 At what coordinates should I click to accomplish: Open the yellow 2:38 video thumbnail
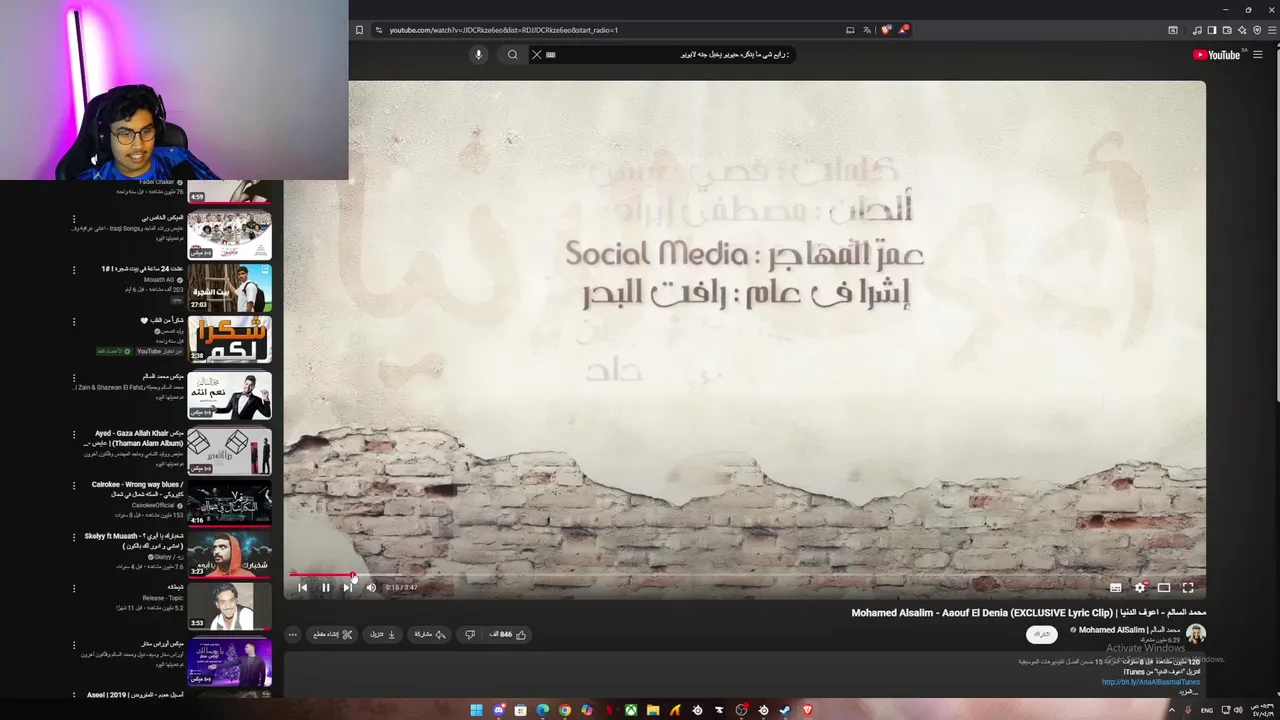click(x=229, y=341)
